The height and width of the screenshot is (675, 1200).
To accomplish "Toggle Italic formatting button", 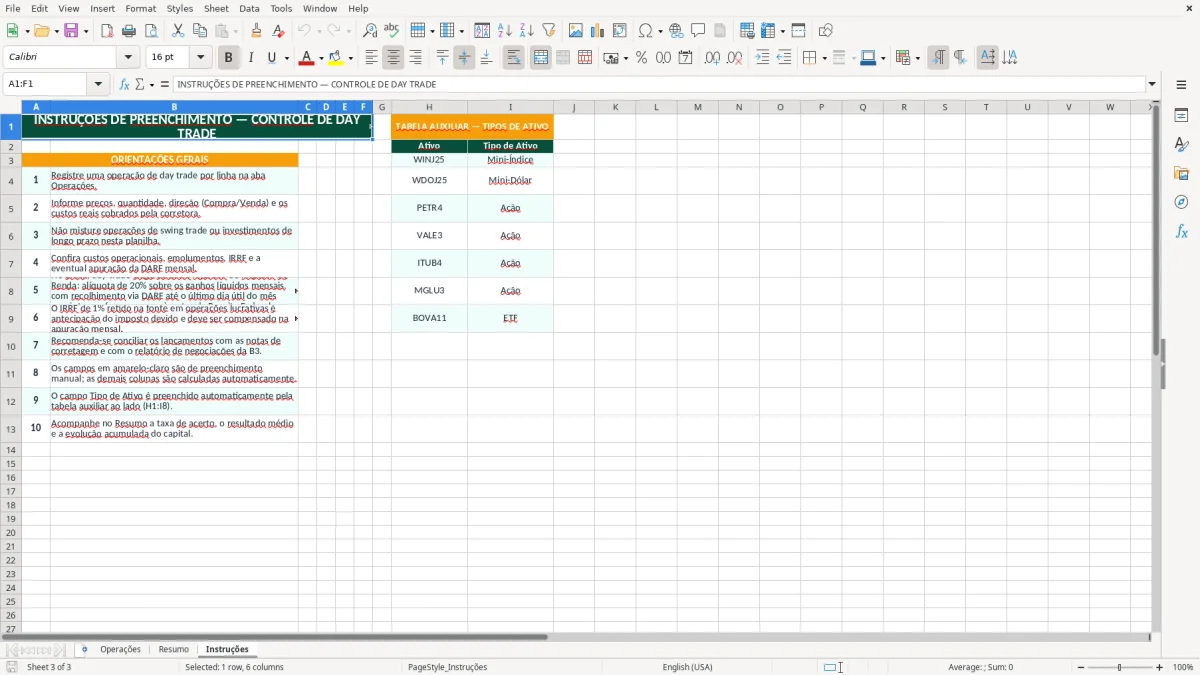I will tap(250, 58).
